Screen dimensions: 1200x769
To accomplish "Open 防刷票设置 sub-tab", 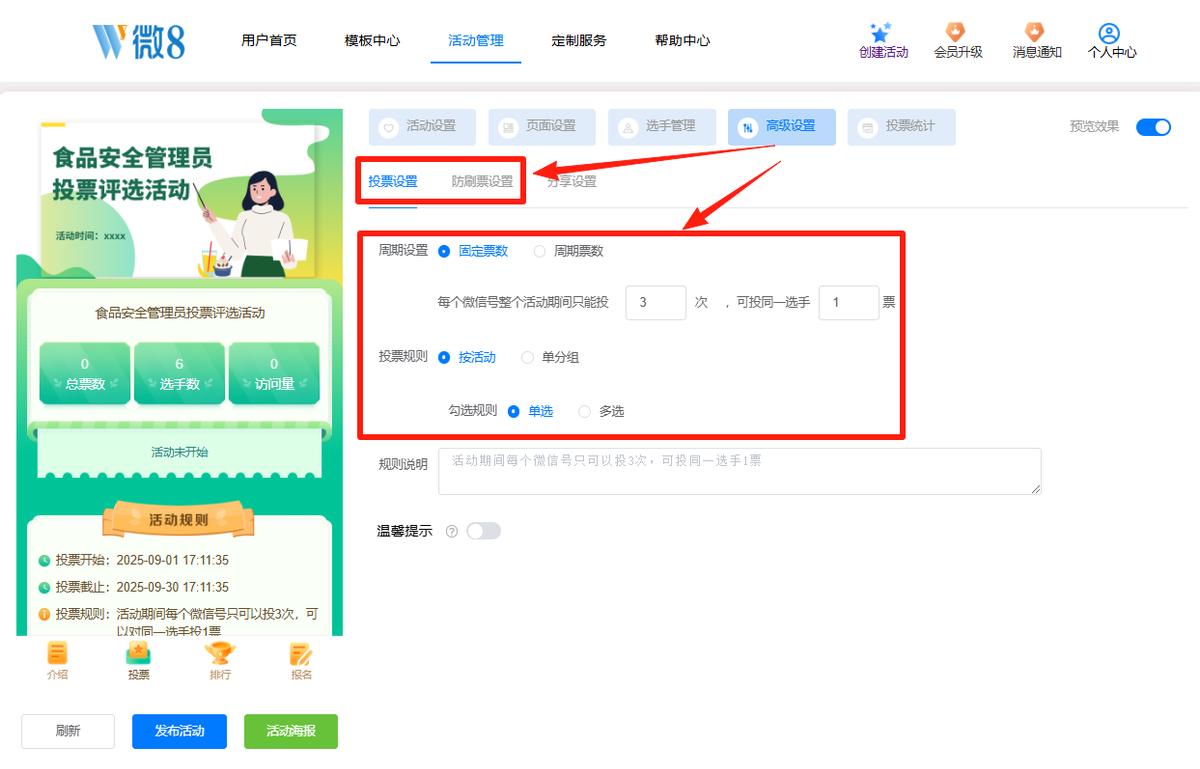I will [482, 182].
